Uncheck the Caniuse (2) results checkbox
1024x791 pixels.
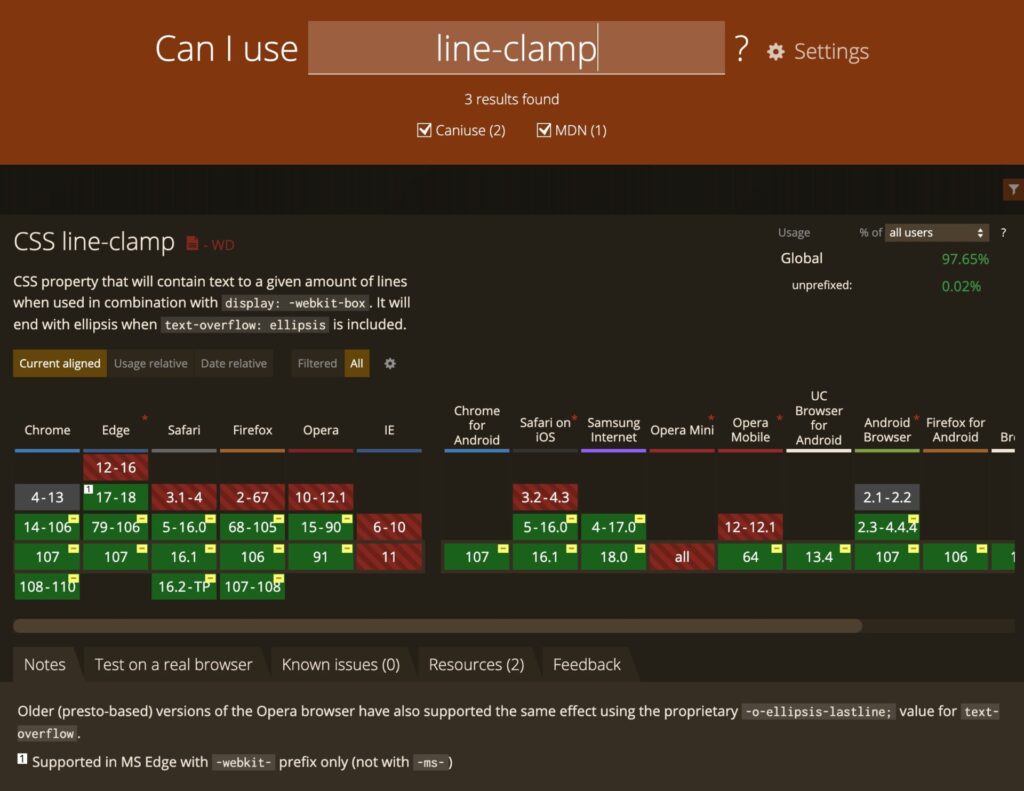click(x=424, y=130)
